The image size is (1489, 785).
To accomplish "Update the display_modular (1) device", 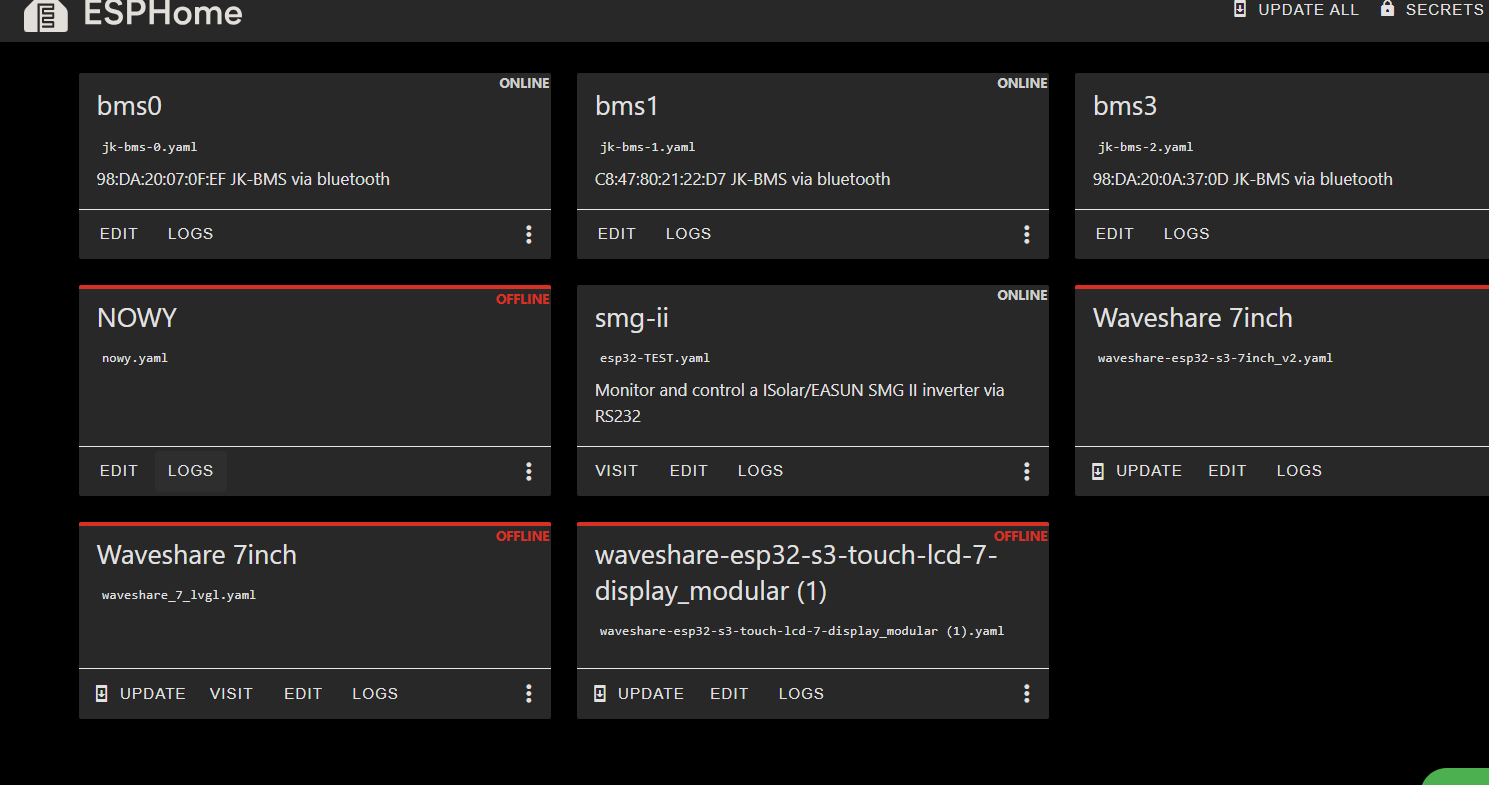I will click(639, 694).
